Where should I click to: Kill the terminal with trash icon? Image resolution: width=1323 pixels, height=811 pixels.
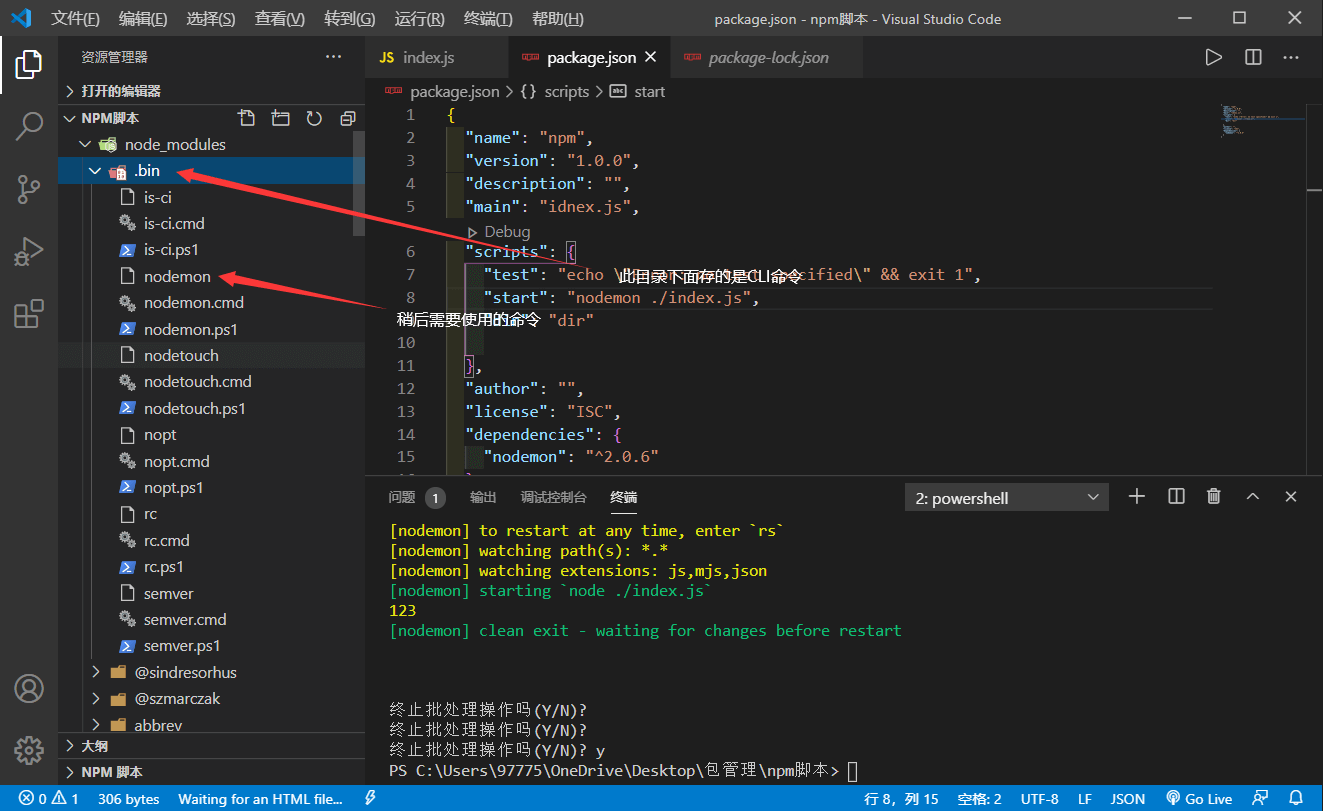click(x=1214, y=497)
